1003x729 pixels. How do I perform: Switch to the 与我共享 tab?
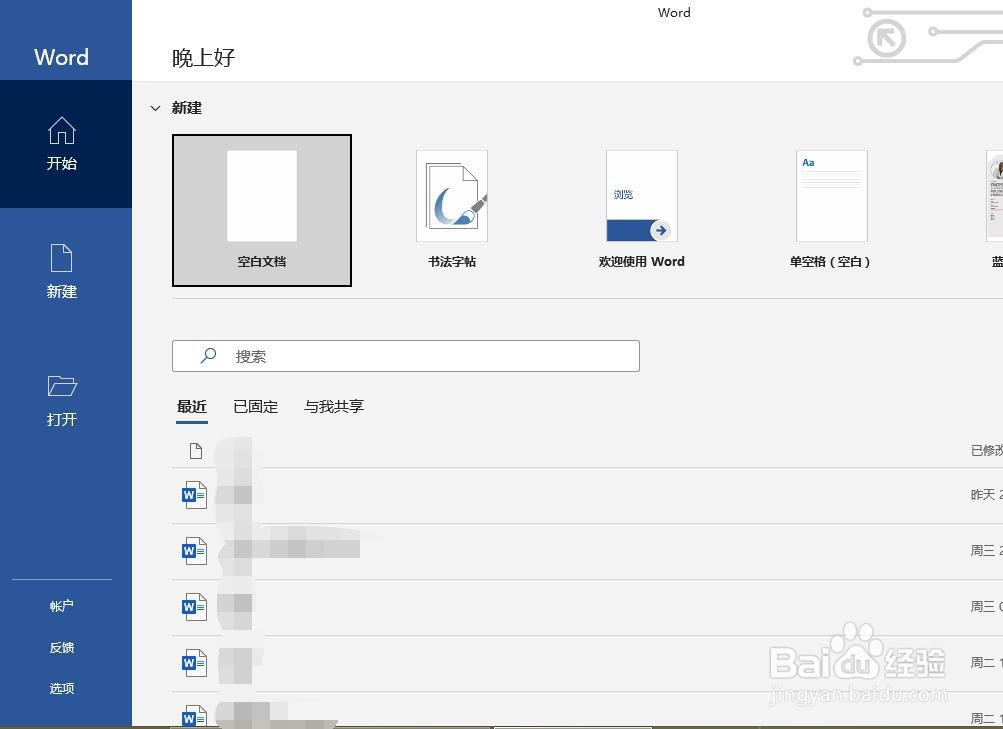coord(333,407)
